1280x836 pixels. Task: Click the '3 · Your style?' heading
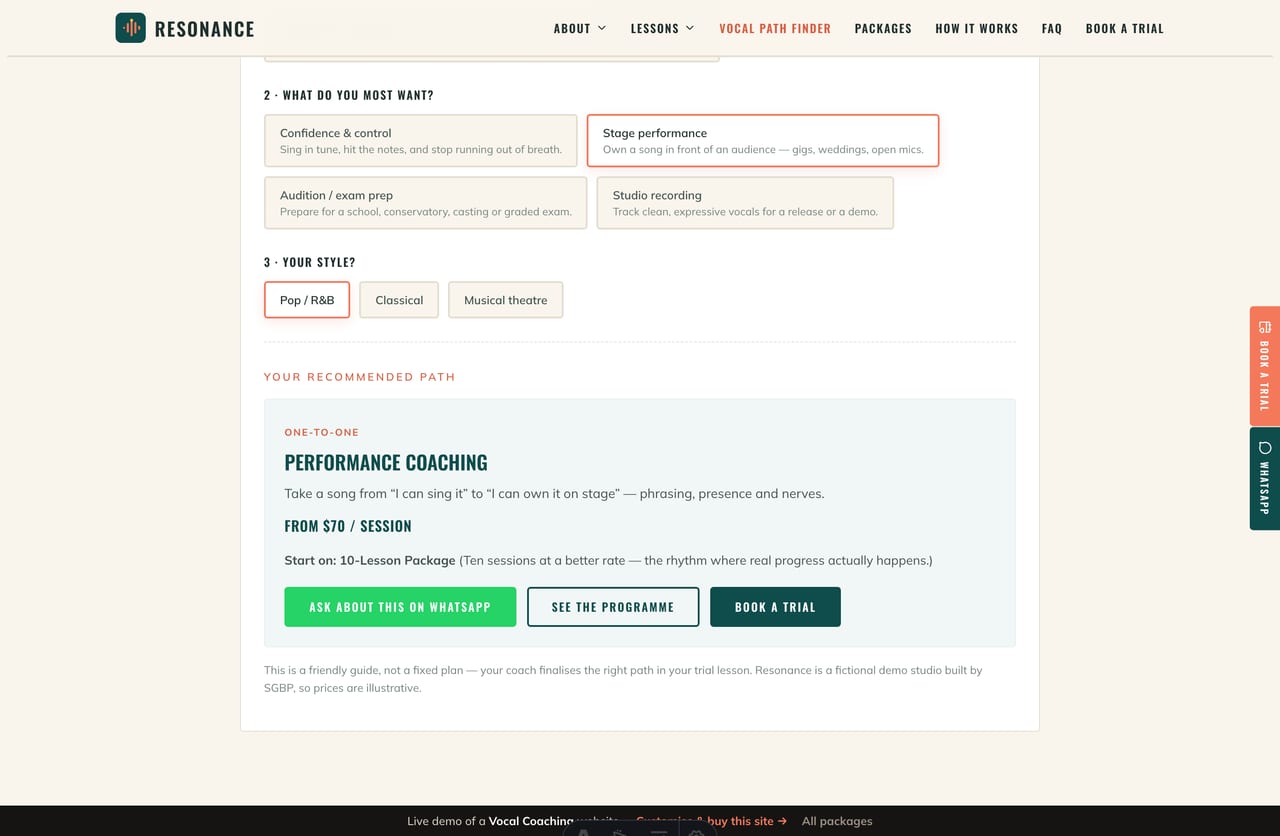[310, 262]
